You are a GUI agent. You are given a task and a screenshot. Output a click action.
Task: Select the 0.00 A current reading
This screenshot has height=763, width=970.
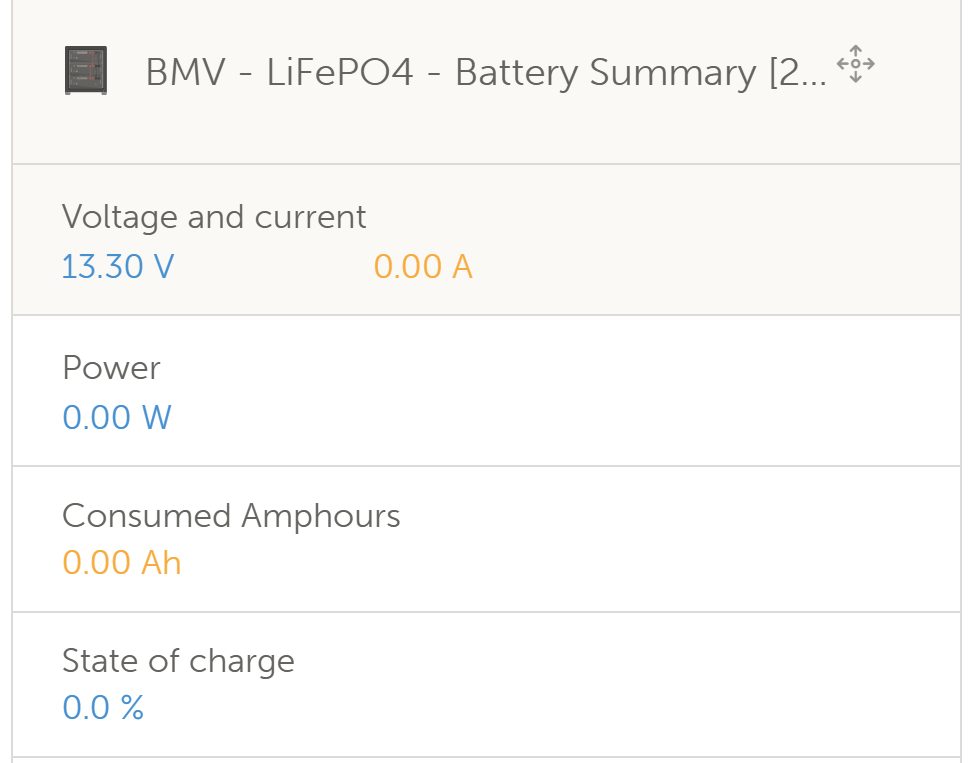click(423, 267)
